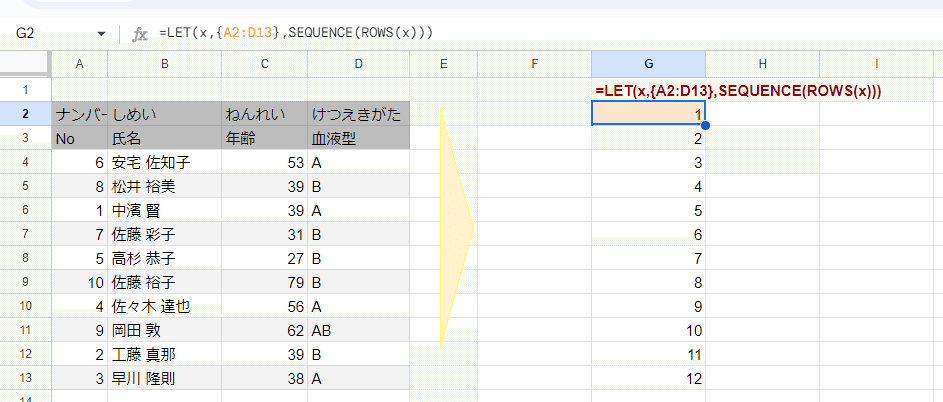This screenshot has width=943, height=402.
Task: Click age cell 27 for 高杉 恭子
Action: 264,258
